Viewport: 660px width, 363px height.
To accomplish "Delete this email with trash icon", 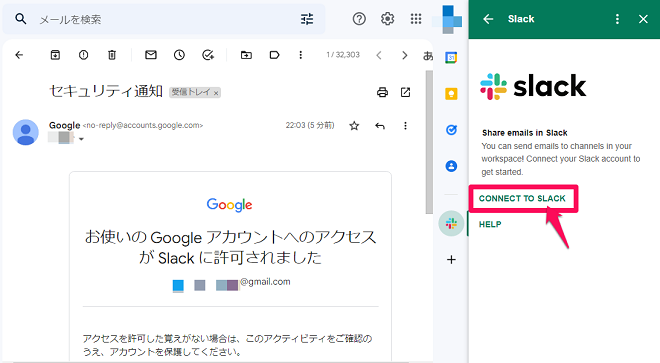I will pos(112,55).
